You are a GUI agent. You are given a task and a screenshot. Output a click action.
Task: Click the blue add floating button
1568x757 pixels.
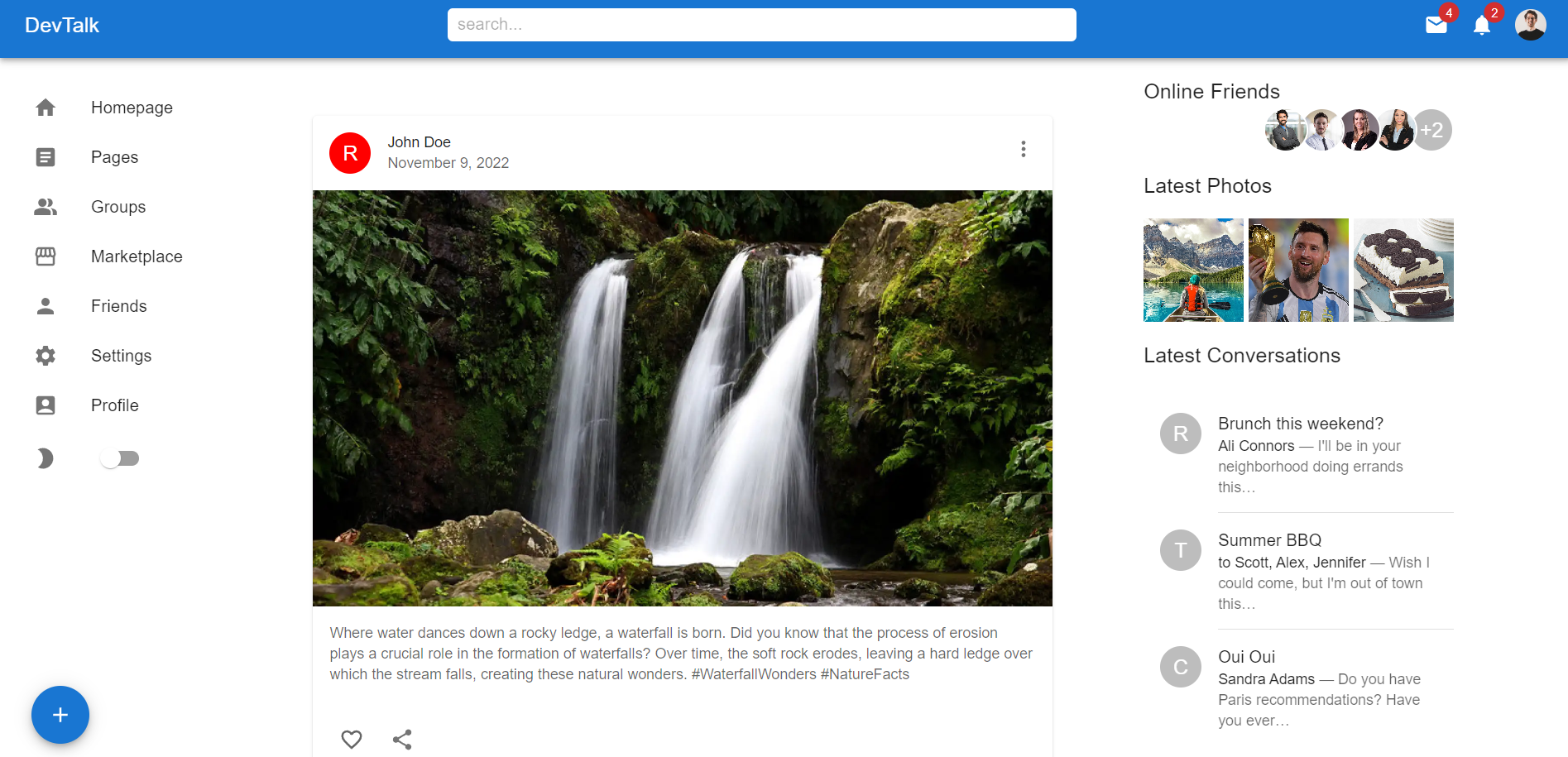[x=60, y=715]
